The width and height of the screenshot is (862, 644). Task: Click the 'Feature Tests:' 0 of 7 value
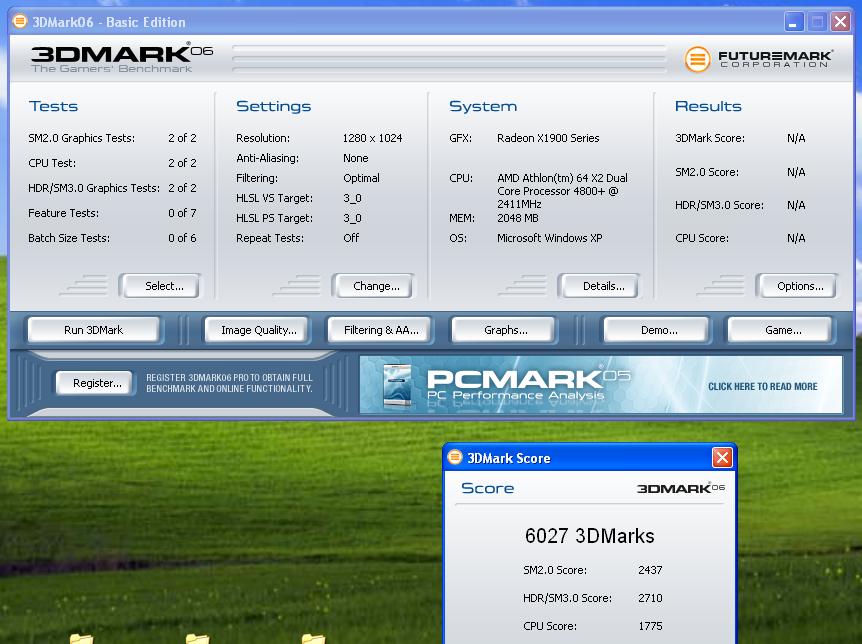tap(182, 213)
